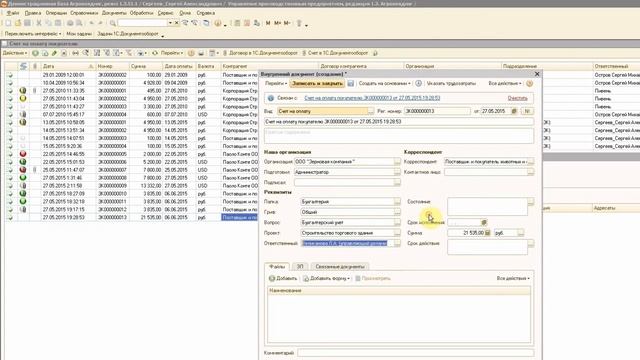The height and width of the screenshot is (360, 640).
Task: Click the Рег. номер input field
Action: (x=437, y=111)
